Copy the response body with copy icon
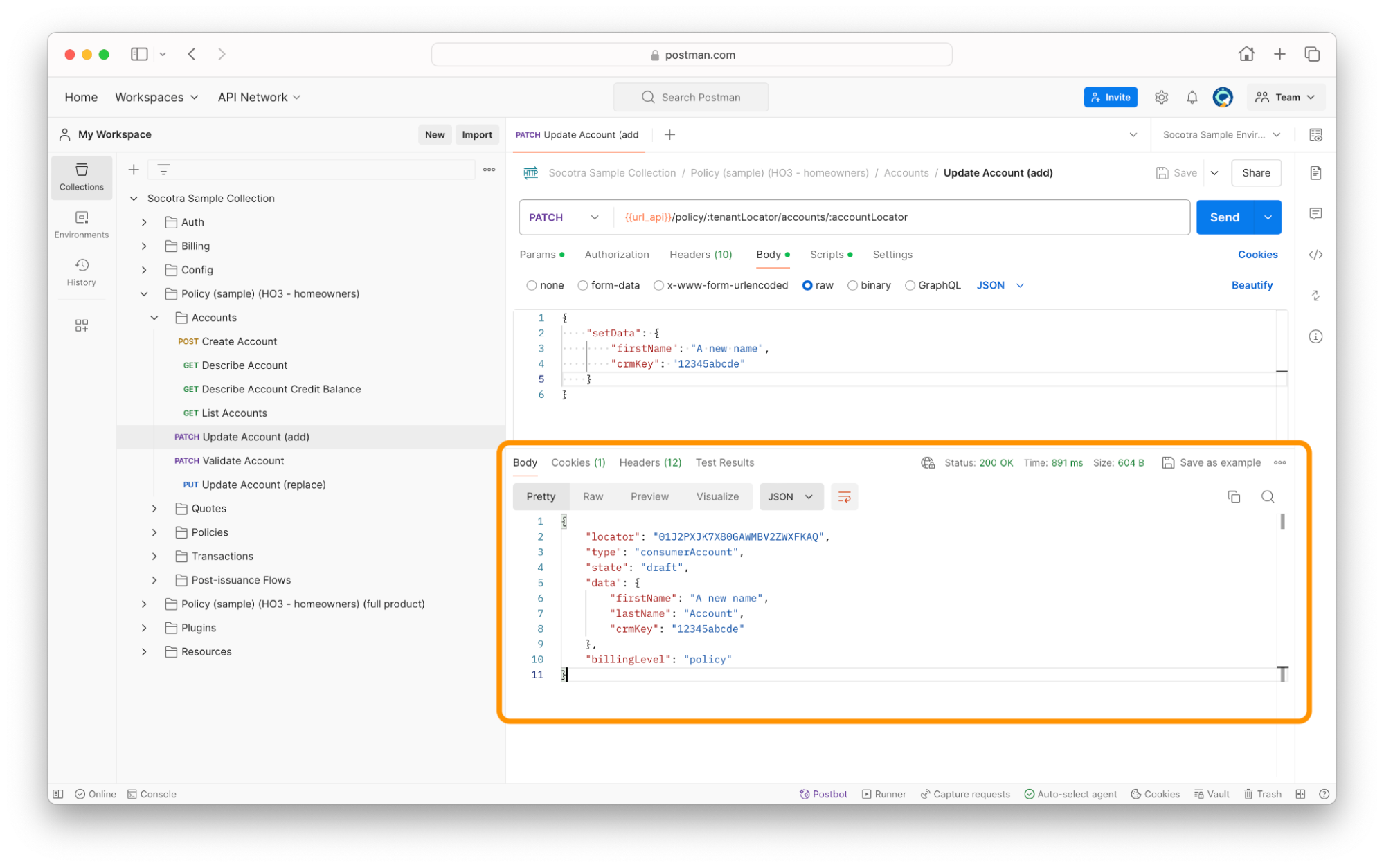 pyautogui.click(x=1233, y=496)
